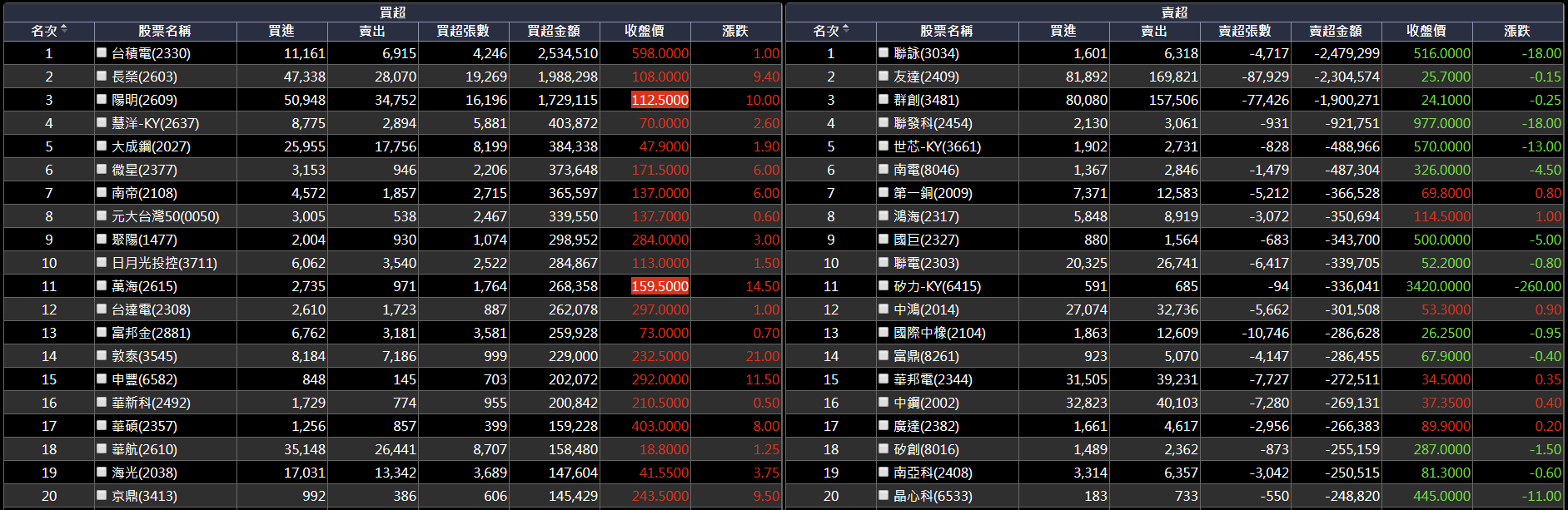
Task: Open stock name 海光(2038)
Action: pos(144,473)
